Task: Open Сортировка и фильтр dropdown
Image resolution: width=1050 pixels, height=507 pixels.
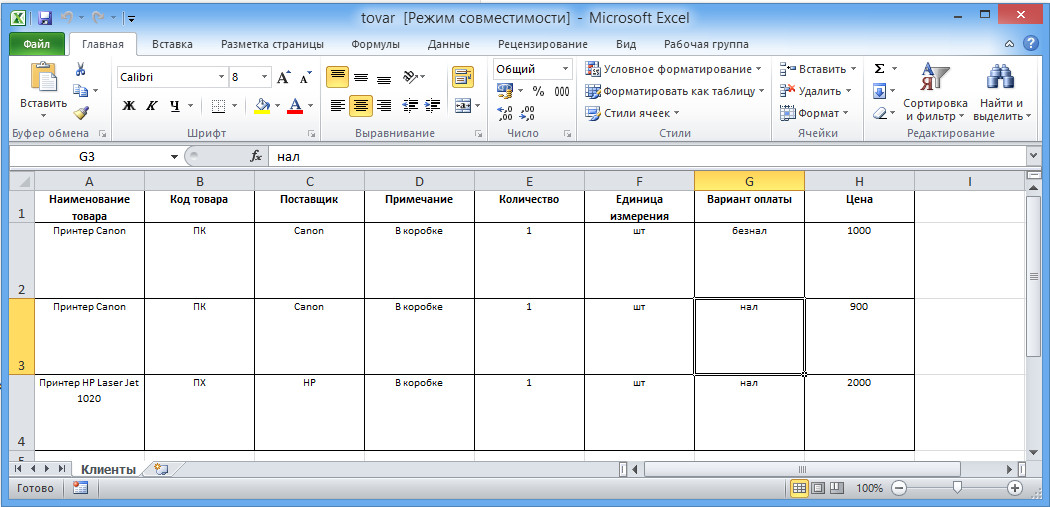Action: point(935,92)
